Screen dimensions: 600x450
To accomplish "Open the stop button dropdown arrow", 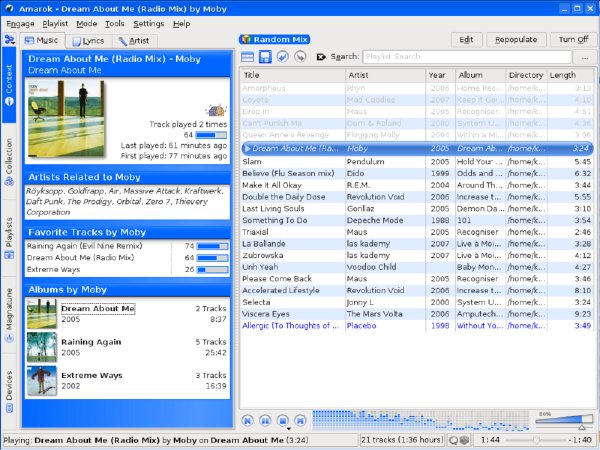I will point(289,429).
